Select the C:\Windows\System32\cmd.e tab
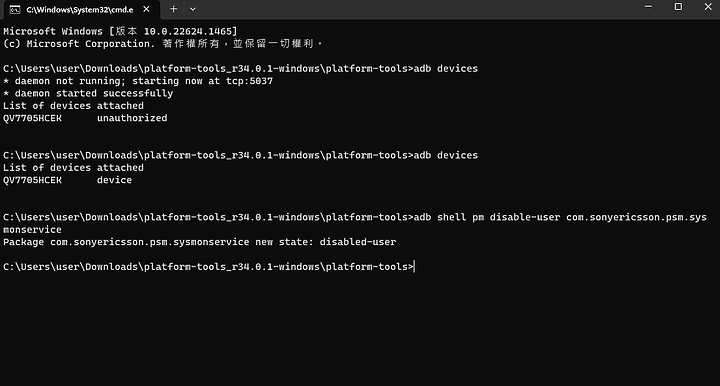This screenshot has height=386, width=720. [x=82, y=10]
